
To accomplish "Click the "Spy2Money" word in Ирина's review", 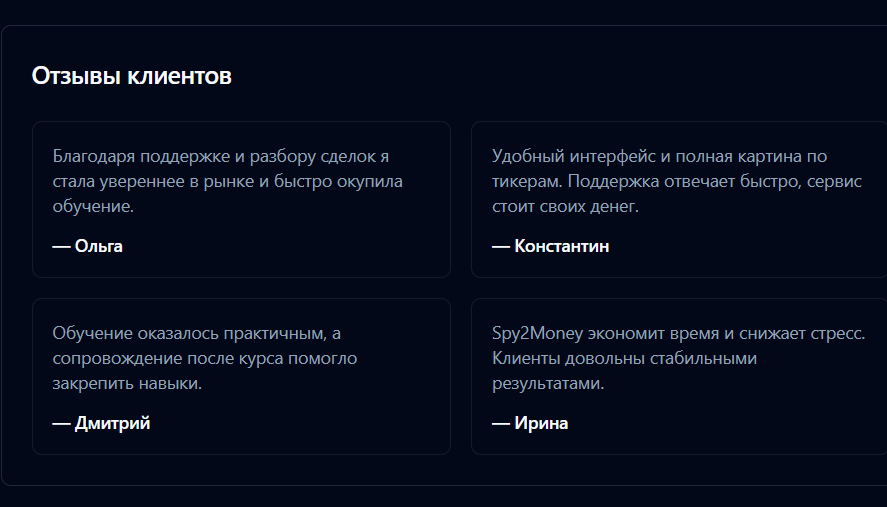I will [537, 333].
